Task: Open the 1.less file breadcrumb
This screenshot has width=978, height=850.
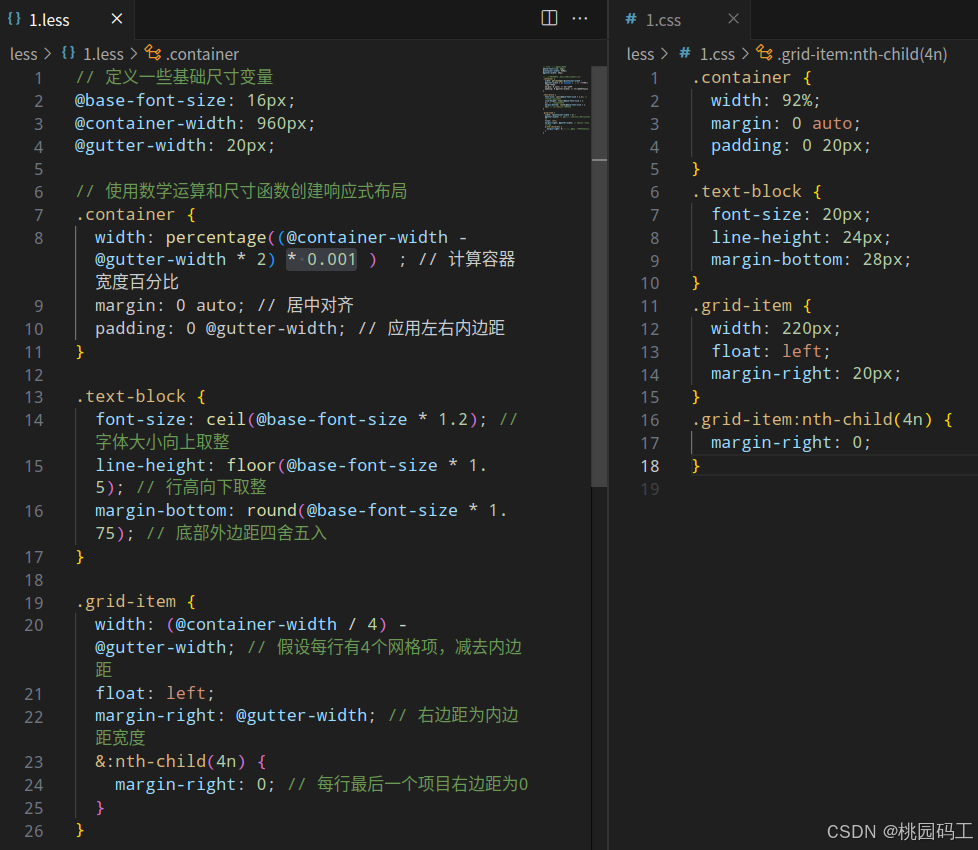Action: [104, 54]
